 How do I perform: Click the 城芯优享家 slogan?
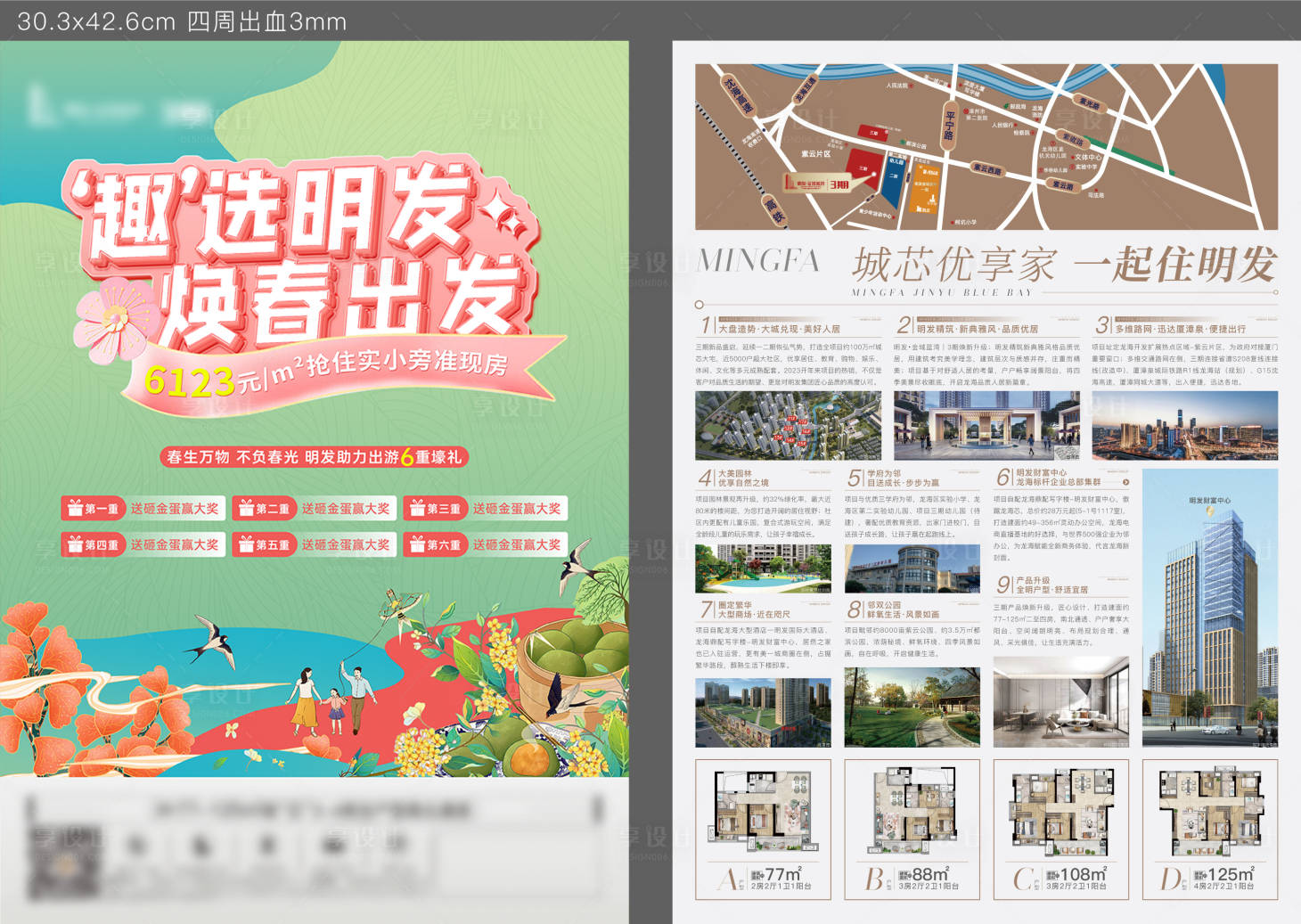pyautogui.click(x=953, y=265)
